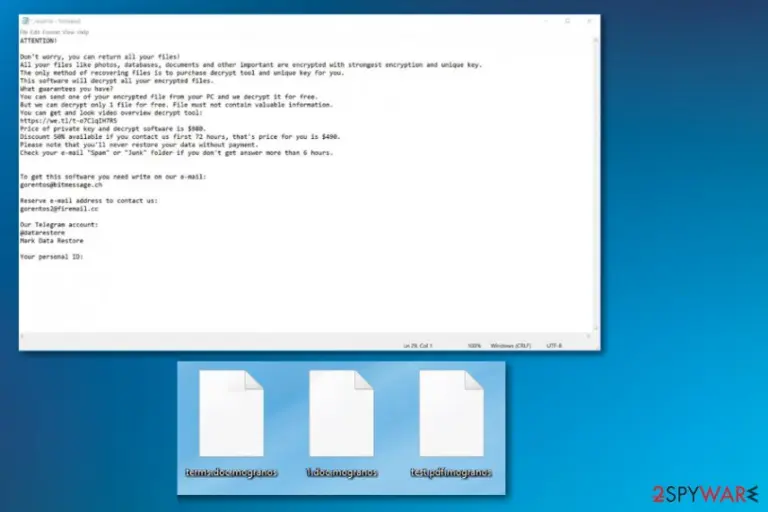Screen dimensions: 768x512
Task: Close the Notepad window
Action: (589, 21)
